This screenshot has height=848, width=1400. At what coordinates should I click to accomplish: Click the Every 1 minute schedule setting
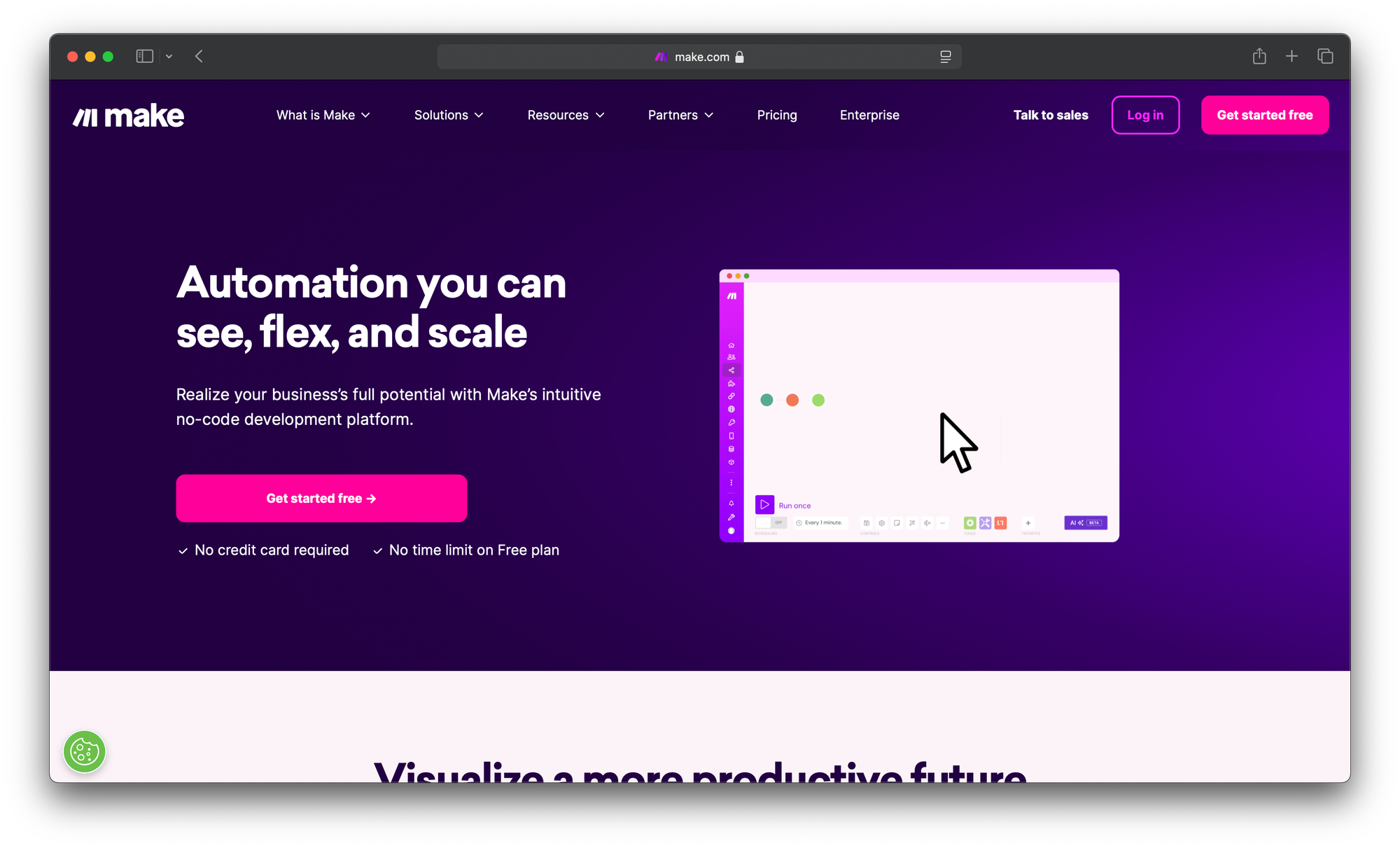[819, 523]
